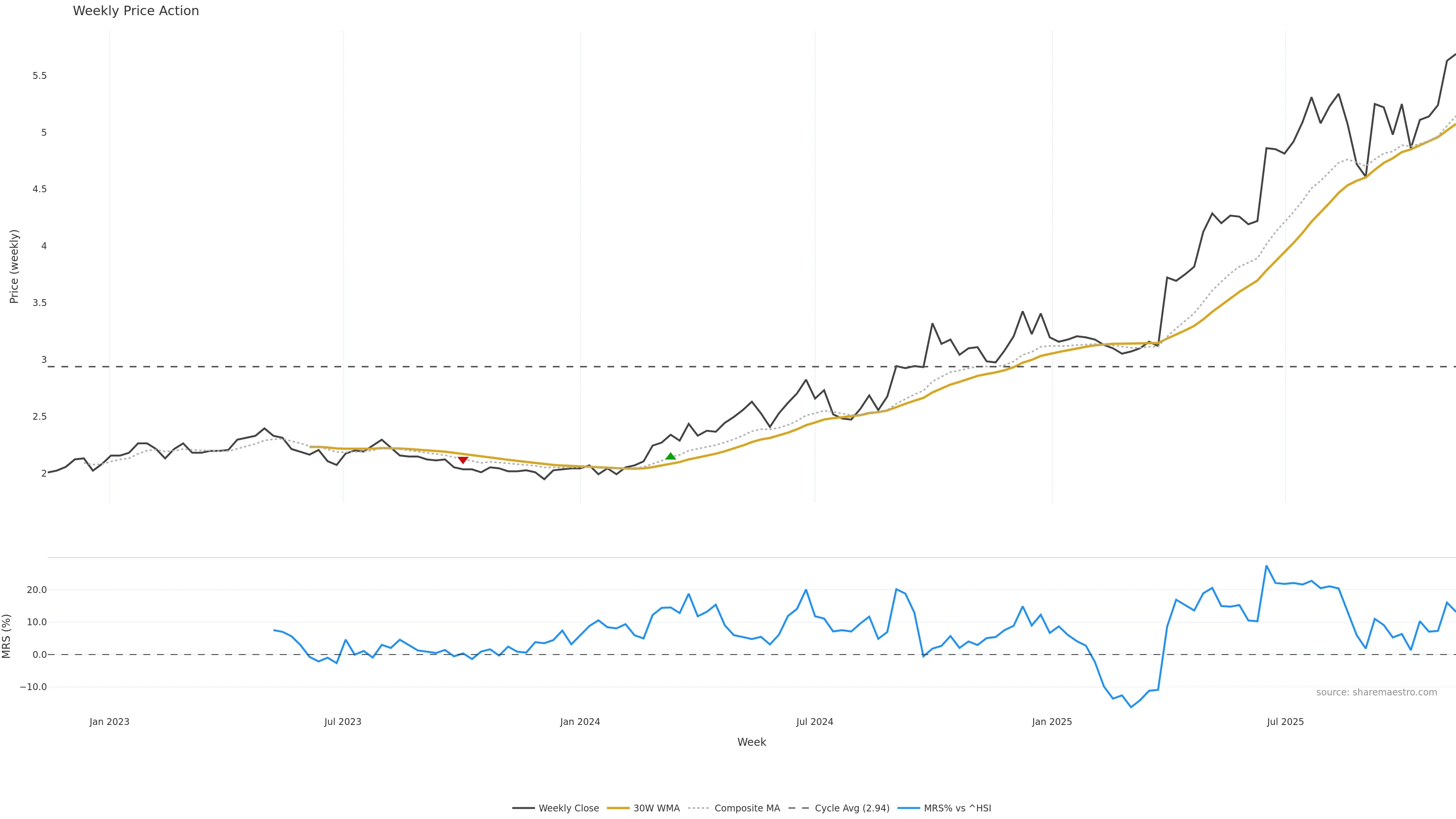Click the 5.5 price axis tick label
Viewport: 1456px width, 819px height.
pos(39,76)
